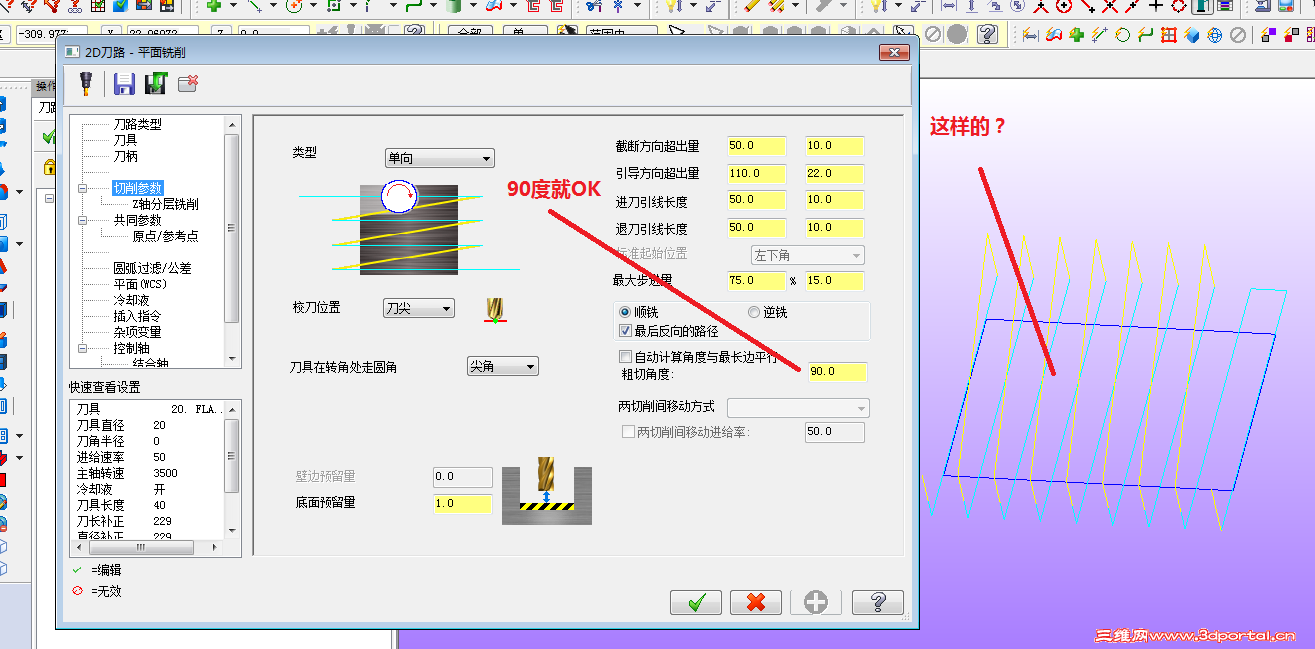The image size is (1315, 649).
Task: Click the 退刀引线长度 percent field 50.0
Action: click(x=757, y=228)
